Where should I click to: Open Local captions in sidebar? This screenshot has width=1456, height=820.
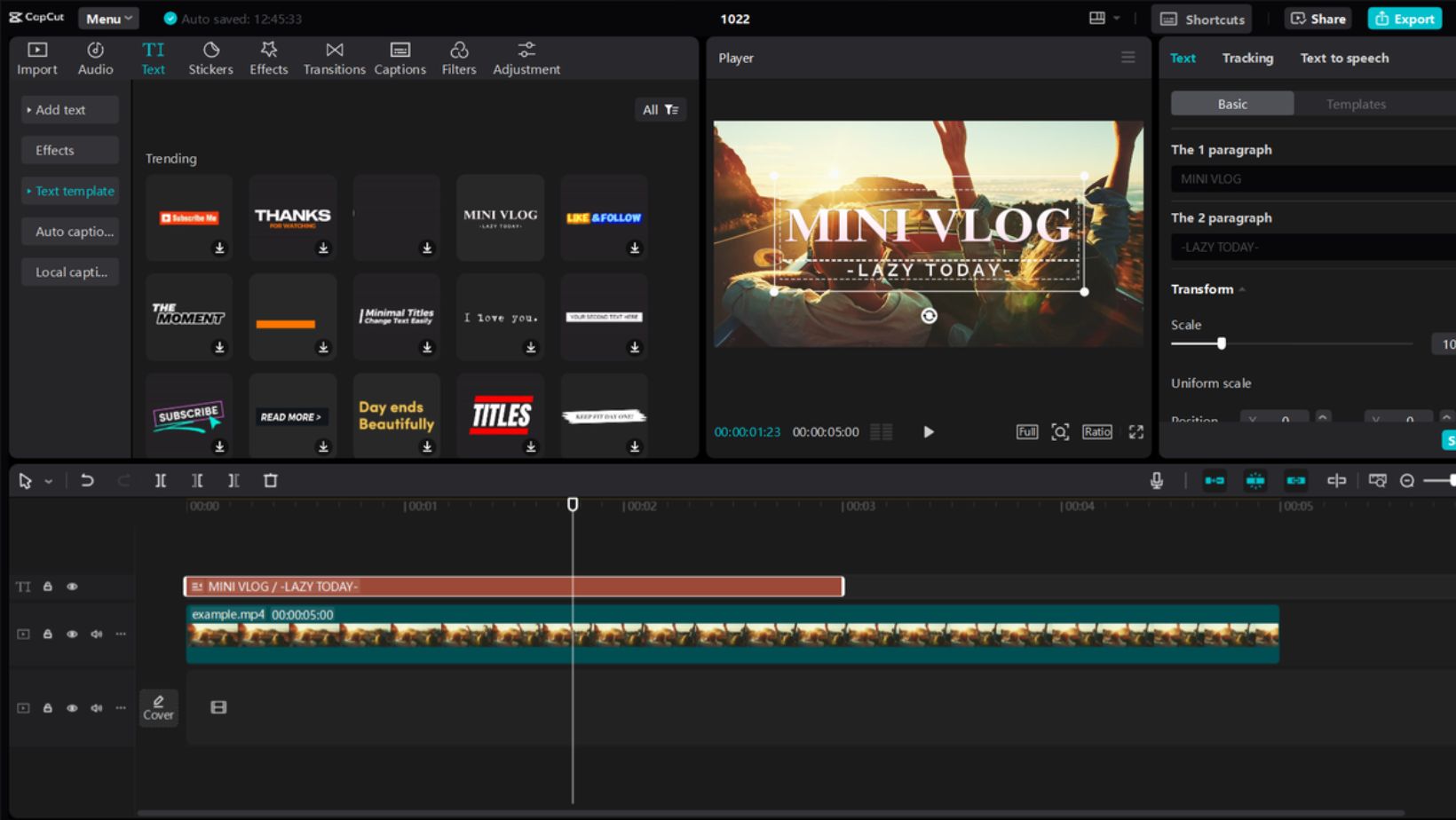click(70, 272)
